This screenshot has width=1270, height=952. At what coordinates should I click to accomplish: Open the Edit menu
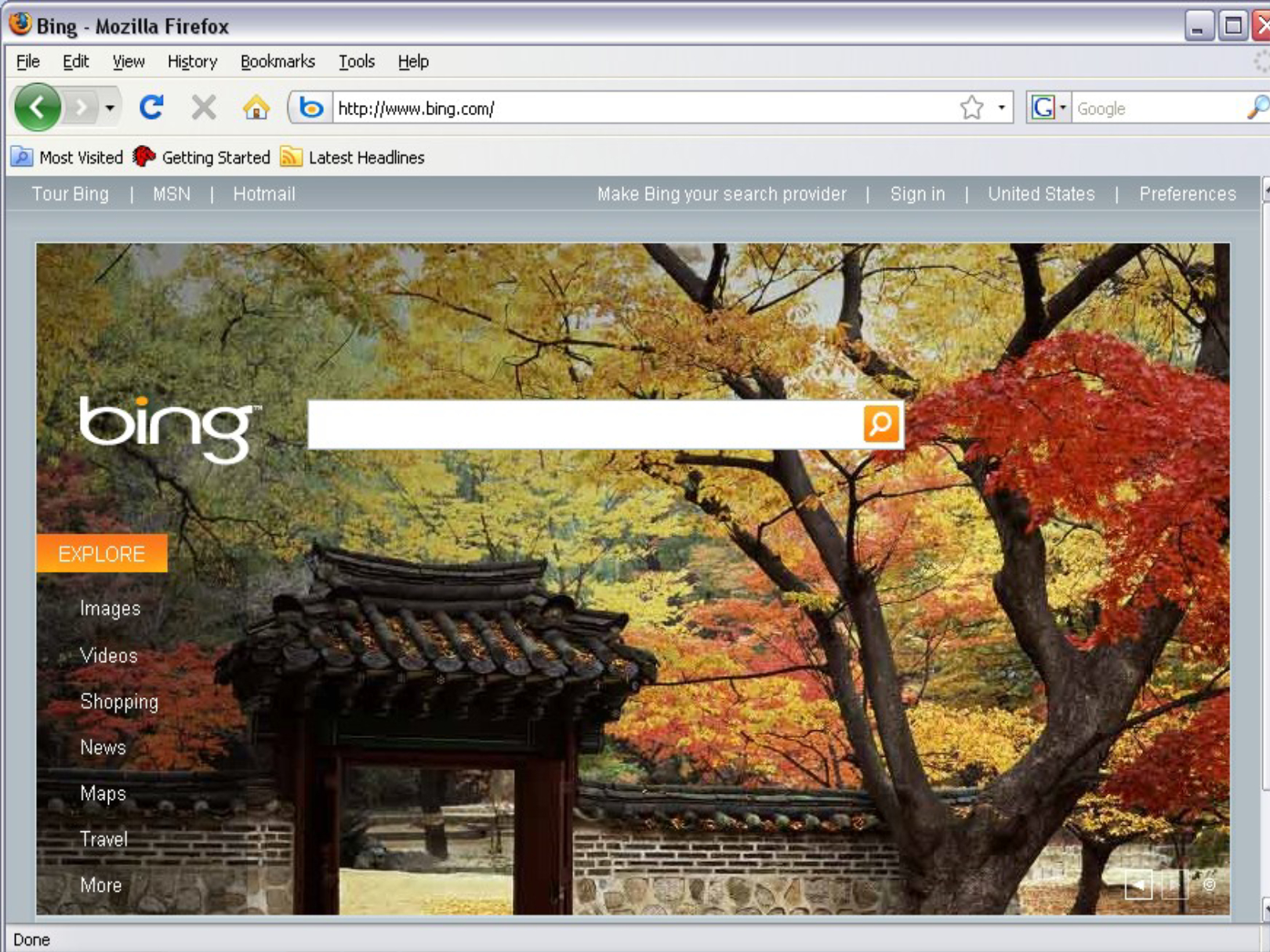click(75, 61)
